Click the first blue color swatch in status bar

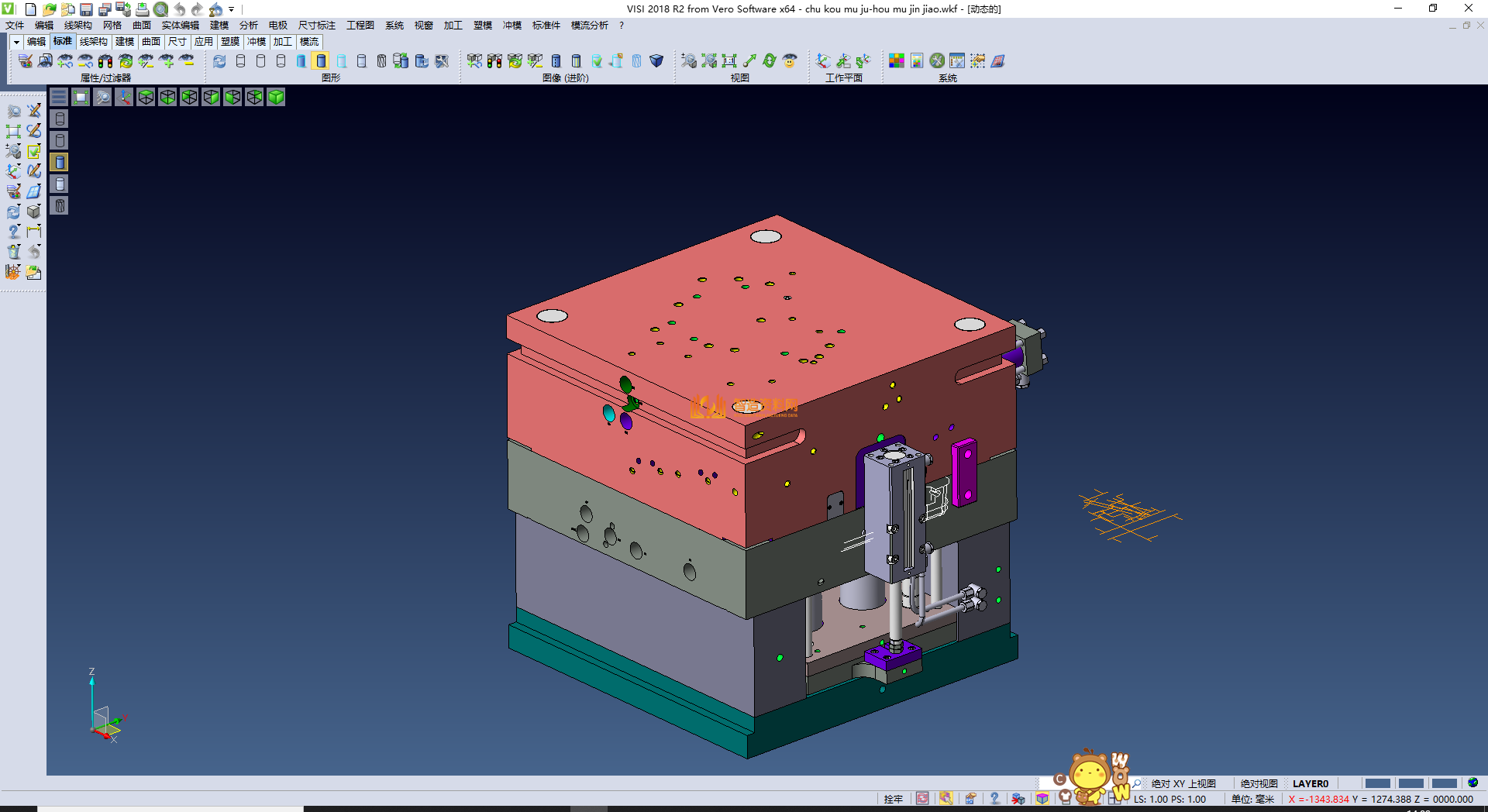click(x=1377, y=783)
